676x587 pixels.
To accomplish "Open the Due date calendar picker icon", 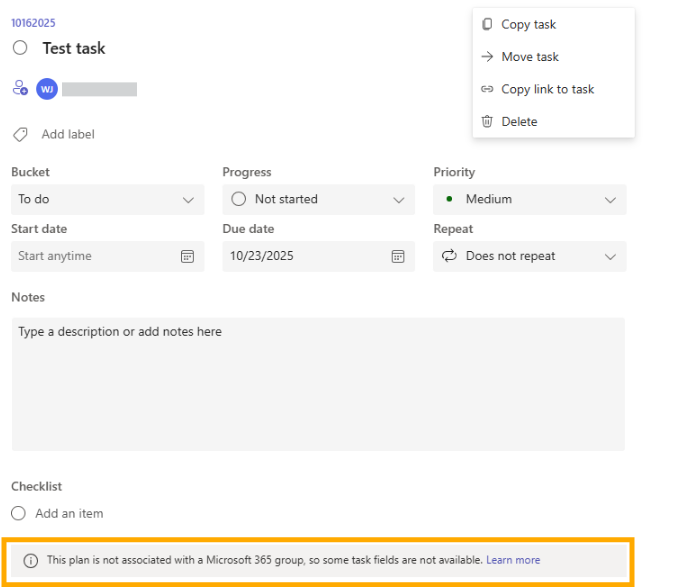I will 398,256.
